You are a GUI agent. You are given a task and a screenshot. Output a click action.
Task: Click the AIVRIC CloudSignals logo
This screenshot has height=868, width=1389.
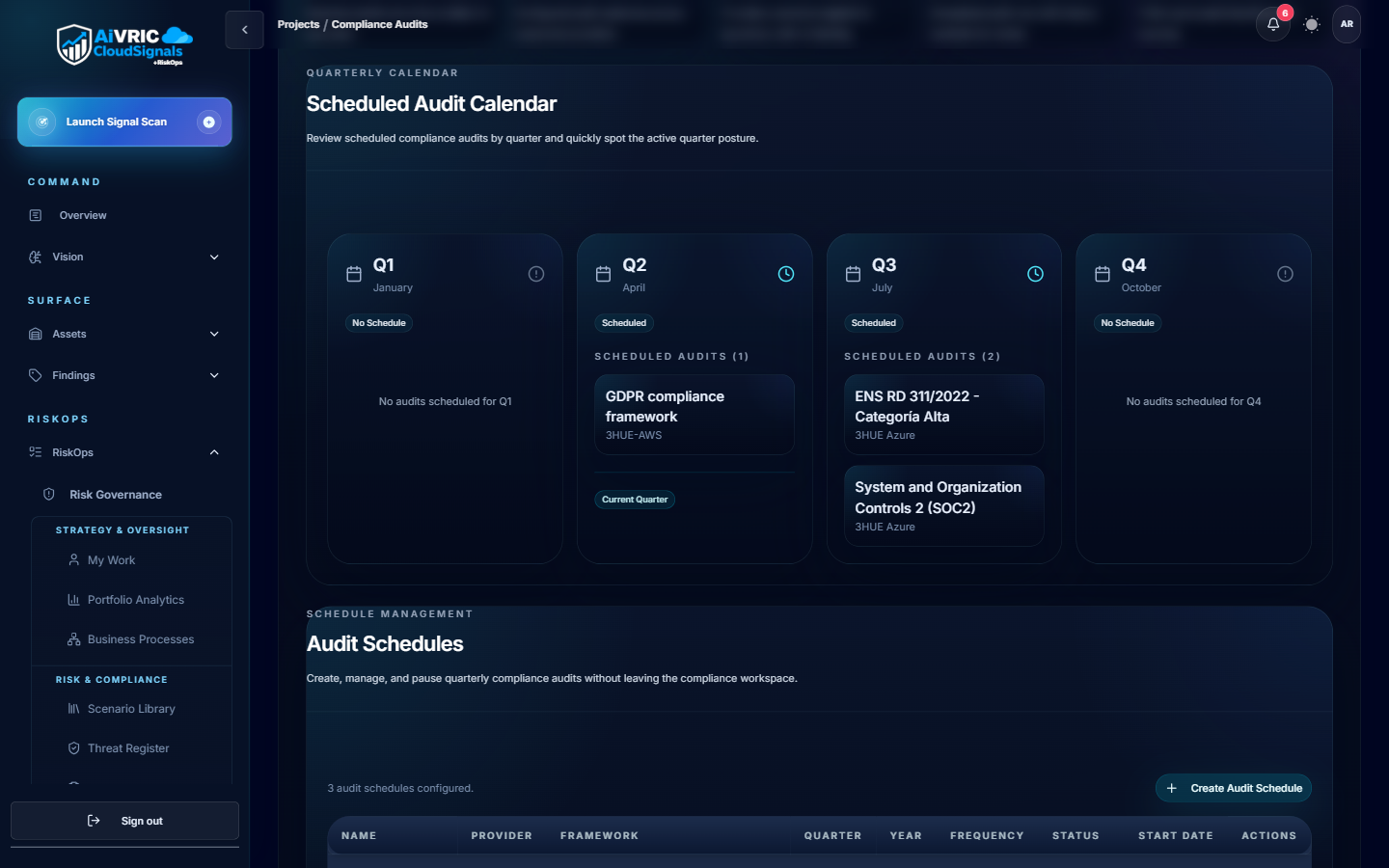(x=124, y=45)
